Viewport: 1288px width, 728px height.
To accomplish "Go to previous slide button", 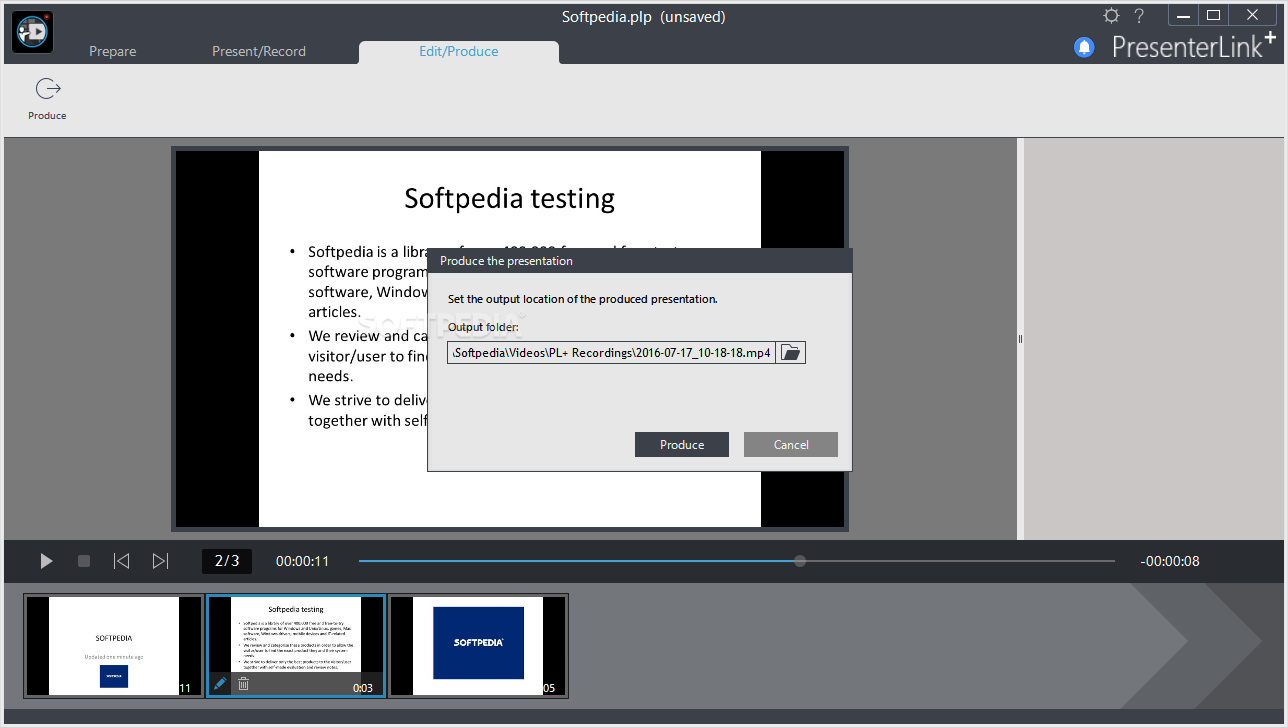I will tap(121, 561).
